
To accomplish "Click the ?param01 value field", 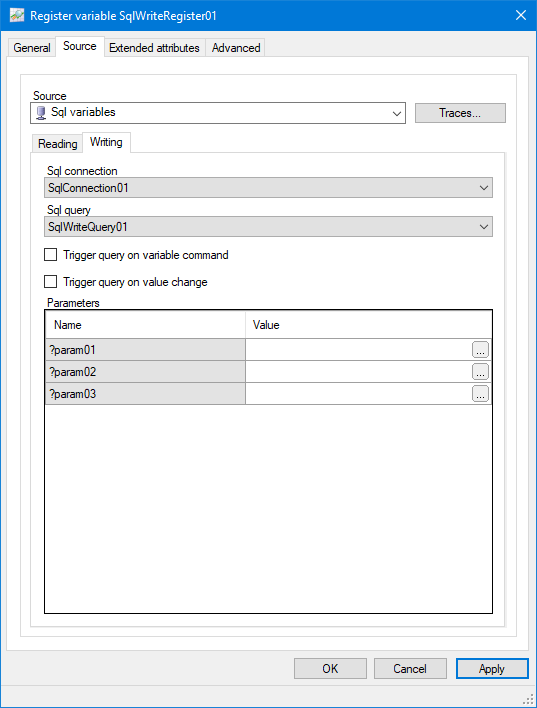I will [359, 350].
